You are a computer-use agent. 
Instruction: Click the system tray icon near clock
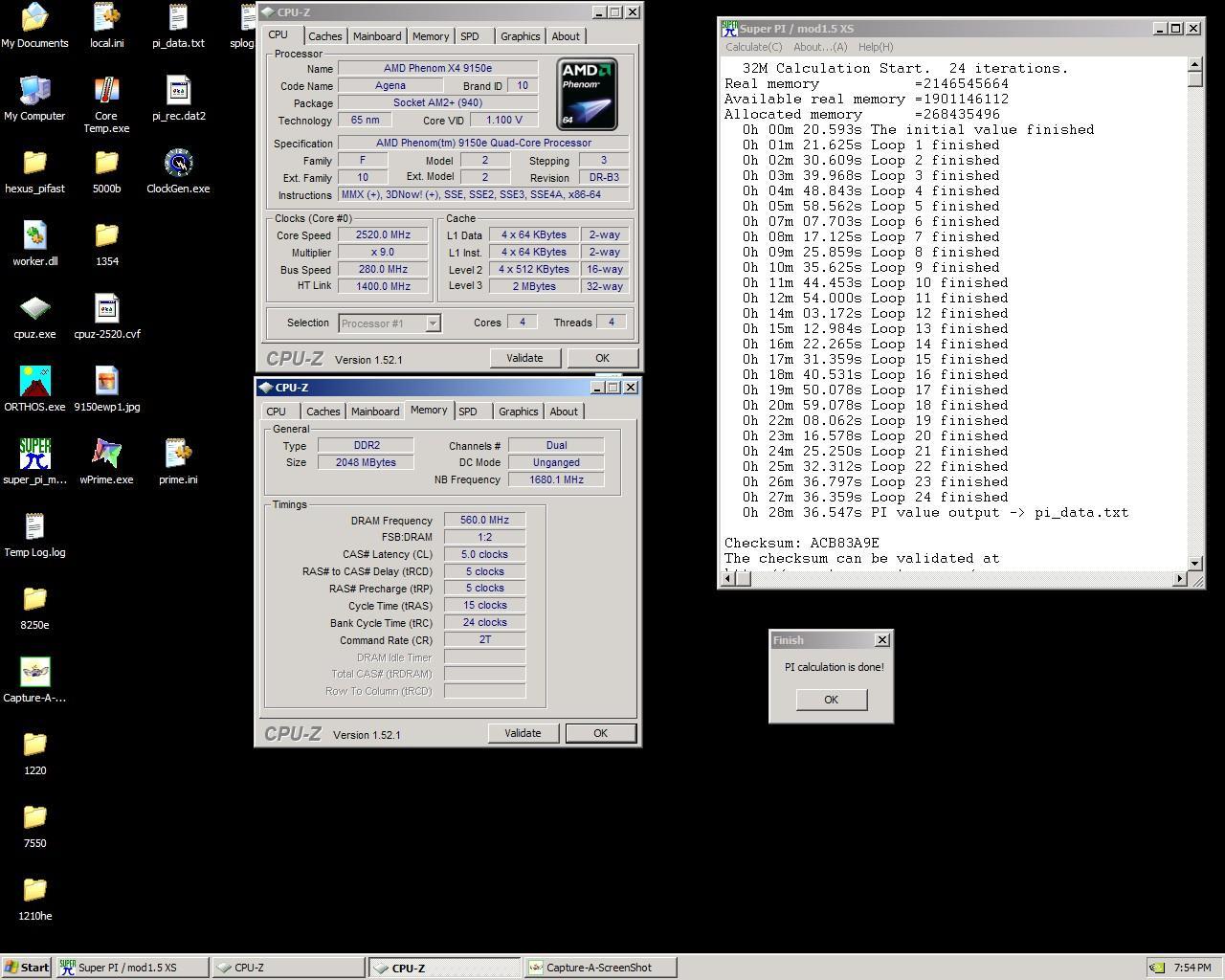coord(1157,968)
